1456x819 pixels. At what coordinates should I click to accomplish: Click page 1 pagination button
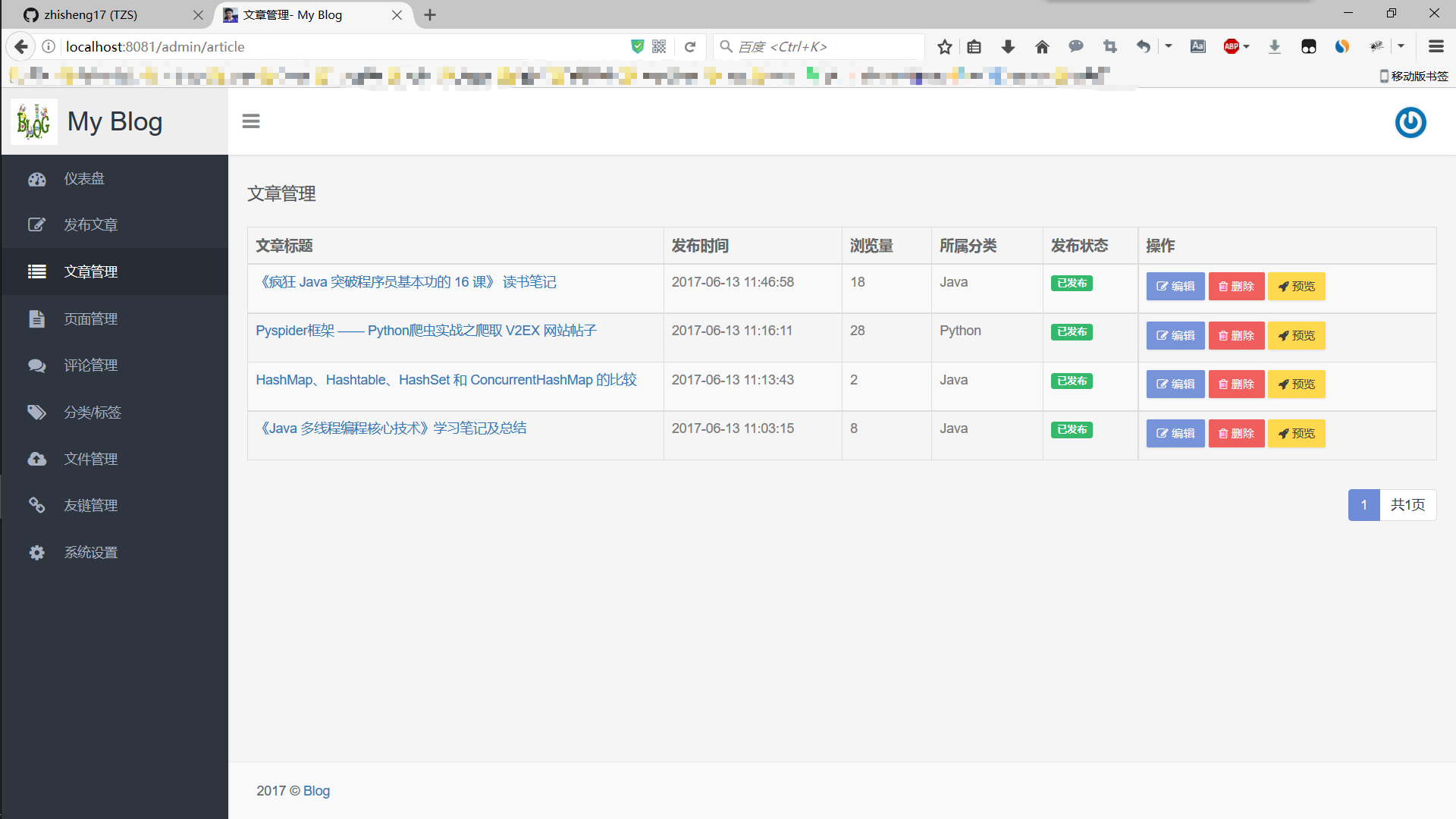tap(1363, 505)
